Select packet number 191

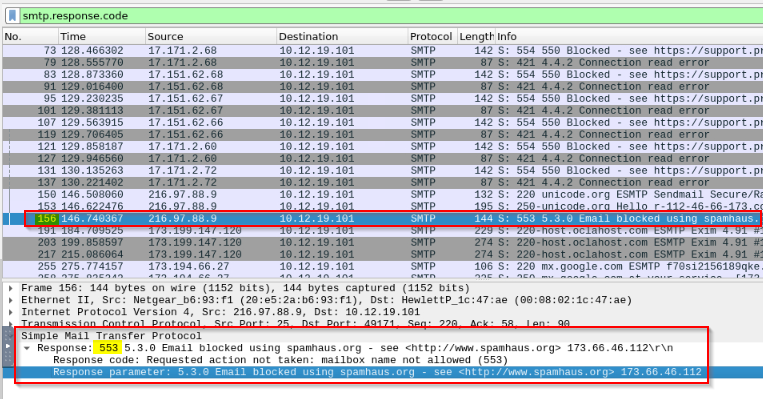coord(382,231)
